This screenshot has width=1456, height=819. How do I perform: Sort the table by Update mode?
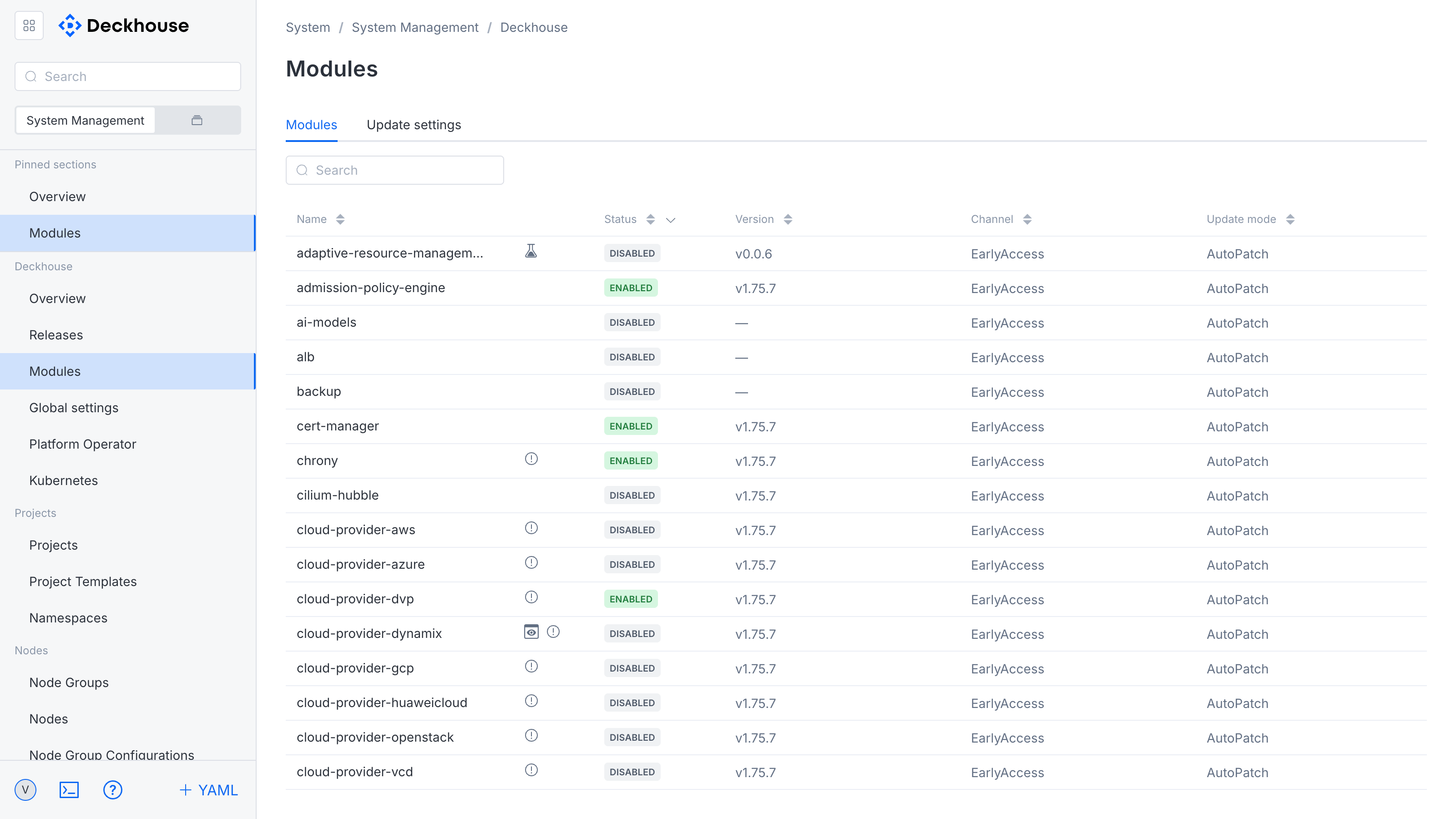pos(1290,219)
